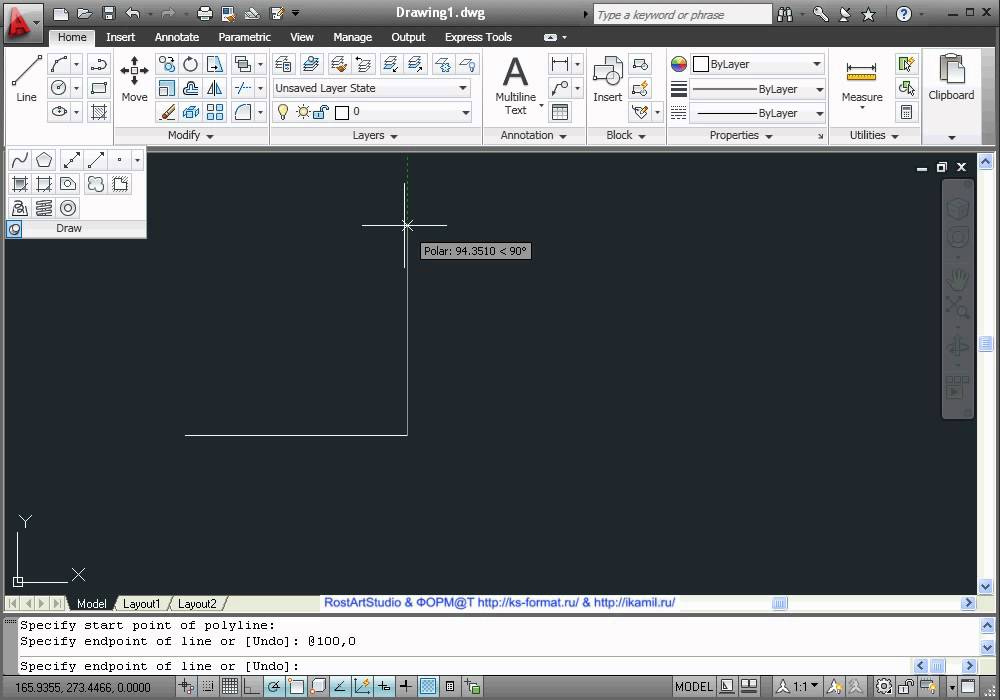Expand the Layers panel
Viewport: 1000px width, 700px height.
375,135
